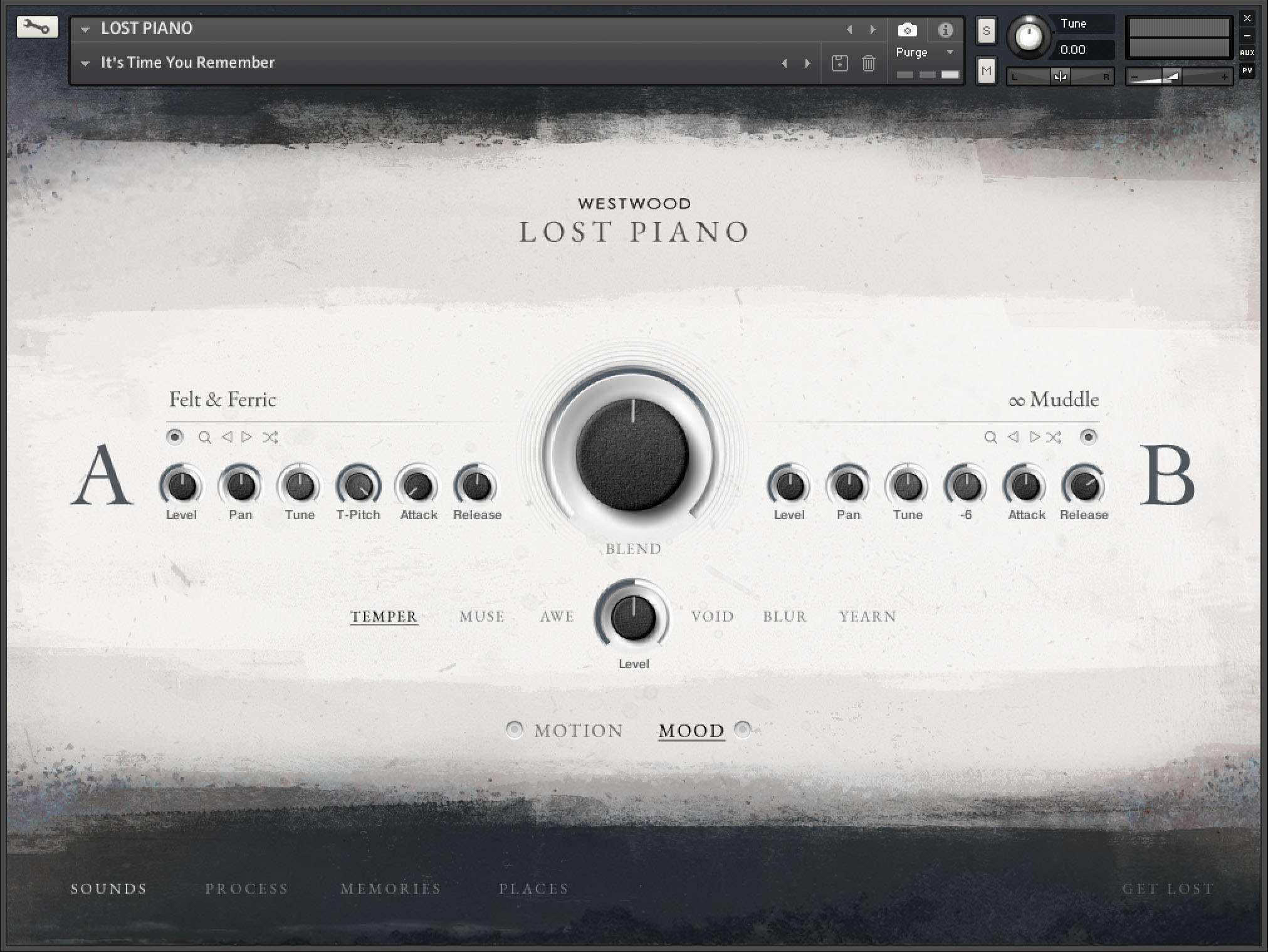The height and width of the screenshot is (952, 1268).
Task: Open the MEMORIES tab
Action: tap(390, 889)
